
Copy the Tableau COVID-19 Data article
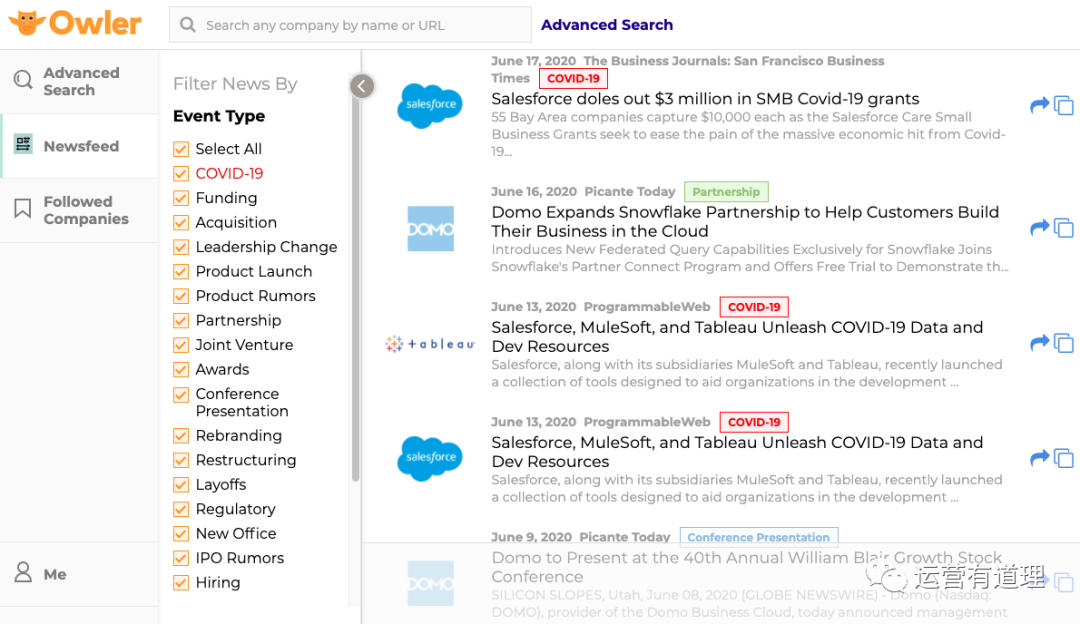click(1064, 342)
